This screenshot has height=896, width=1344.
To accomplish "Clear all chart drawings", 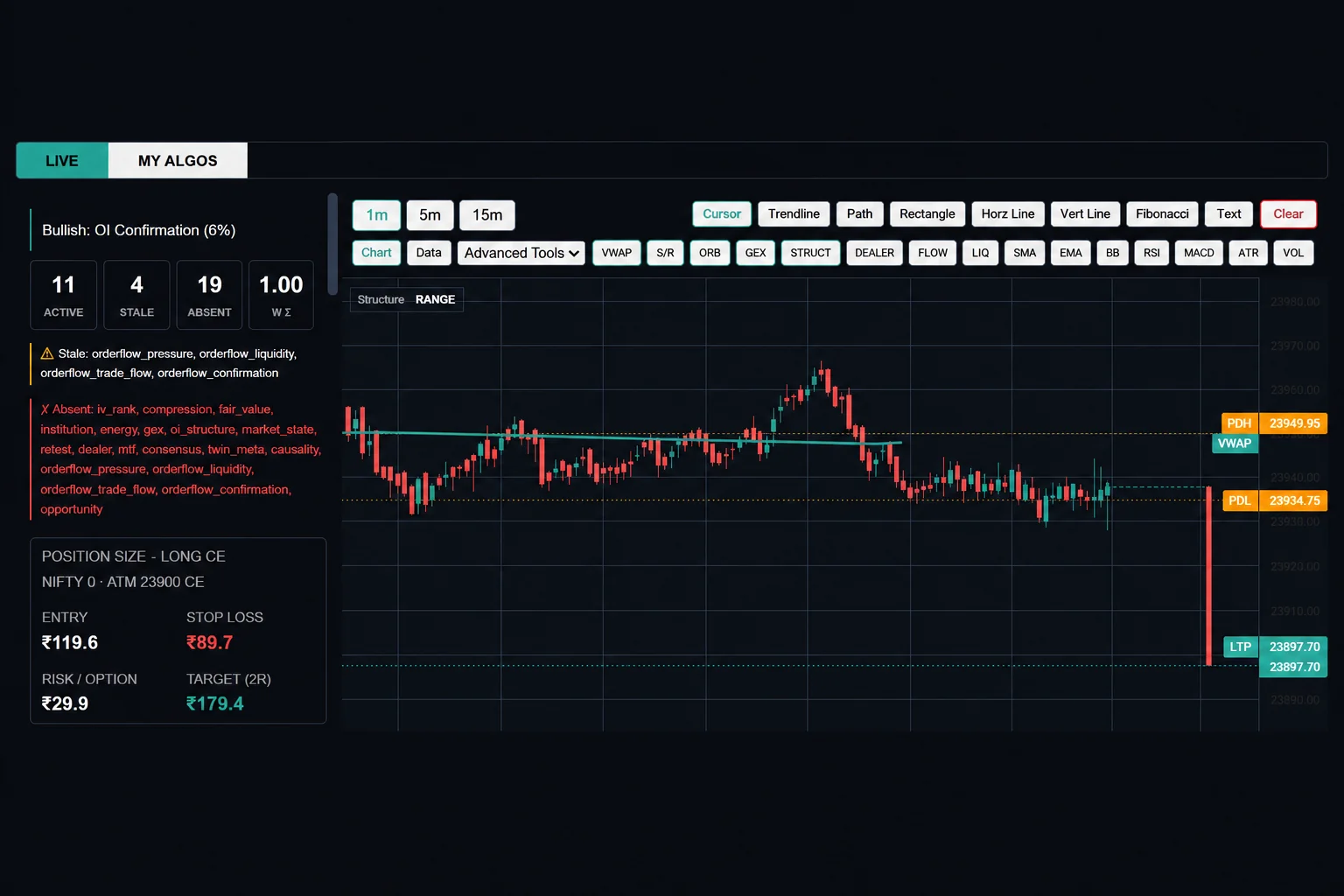I will click(1288, 214).
